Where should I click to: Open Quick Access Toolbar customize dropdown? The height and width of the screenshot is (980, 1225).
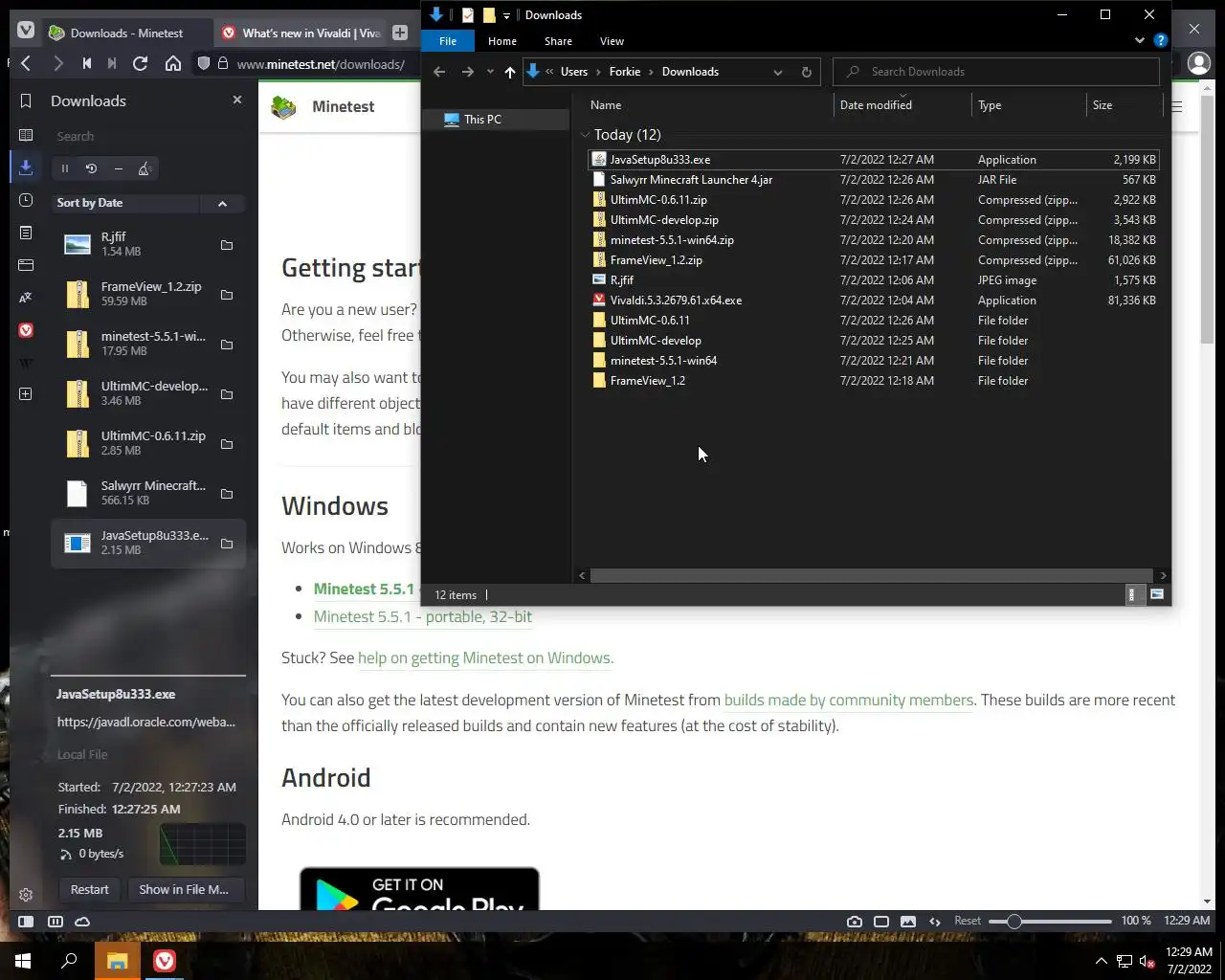click(506, 15)
